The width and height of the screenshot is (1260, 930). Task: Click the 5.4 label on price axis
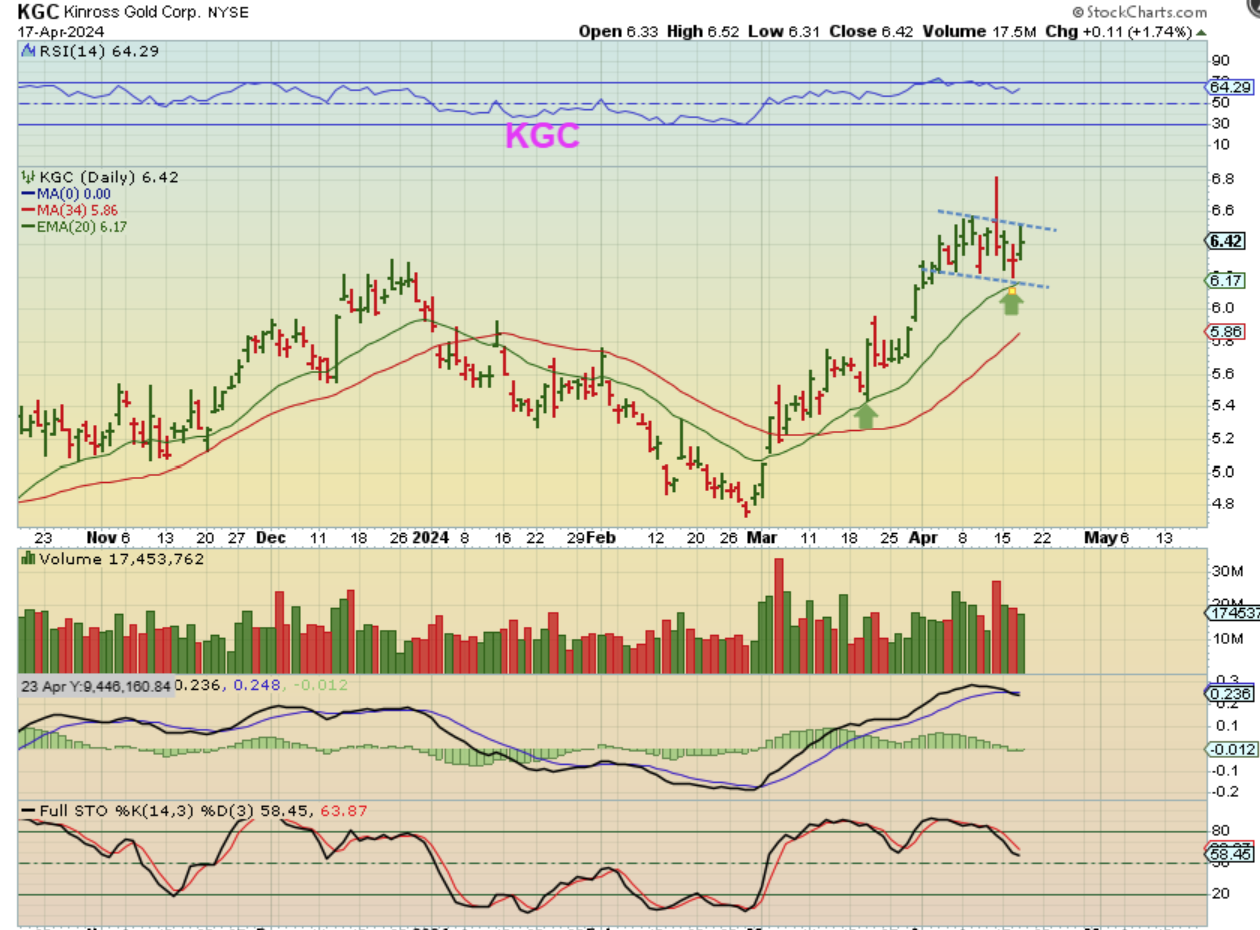[x=1225, y=405]
